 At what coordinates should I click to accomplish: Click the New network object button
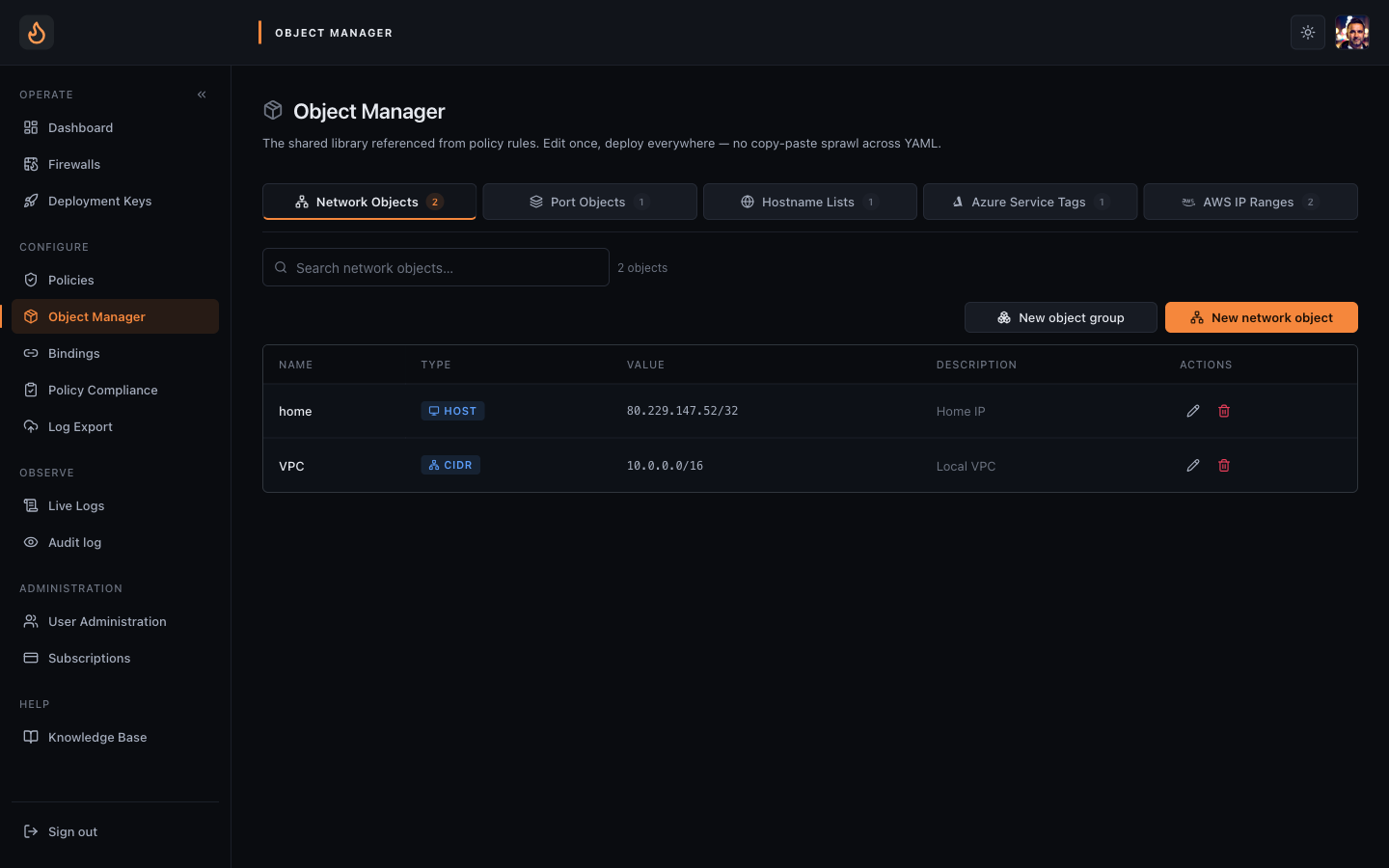[1262, 317]
